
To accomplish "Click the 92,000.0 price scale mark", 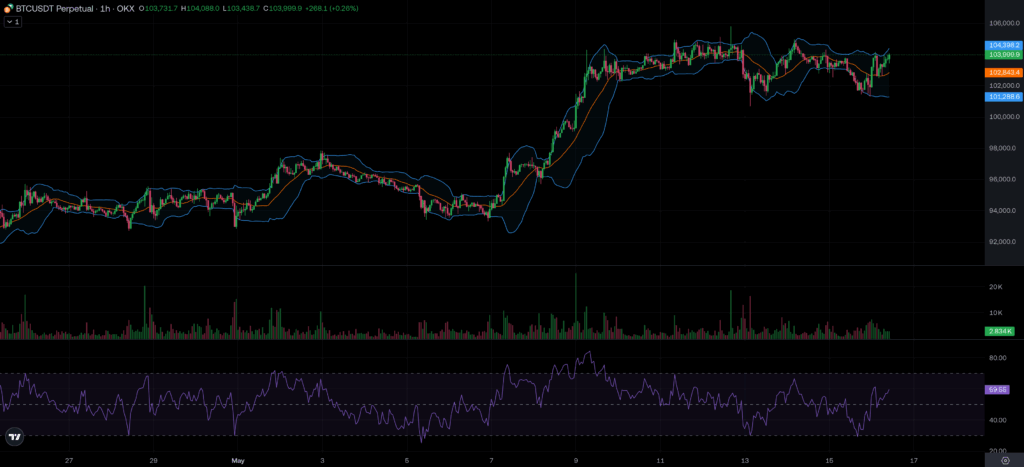I will [1002, 242].
